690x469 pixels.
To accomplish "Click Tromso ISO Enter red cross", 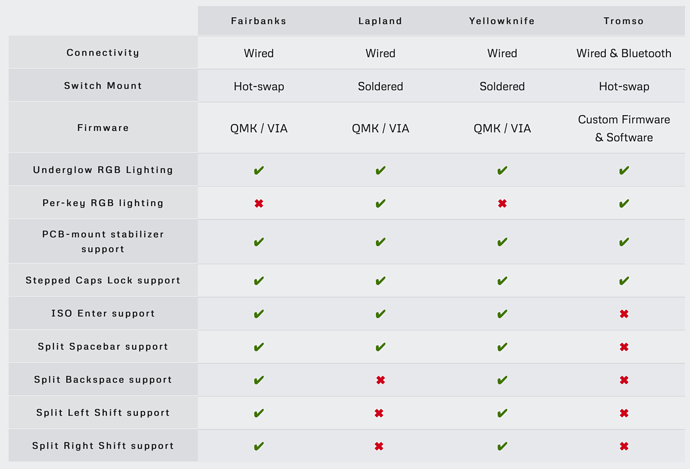I will click(624, 314).
